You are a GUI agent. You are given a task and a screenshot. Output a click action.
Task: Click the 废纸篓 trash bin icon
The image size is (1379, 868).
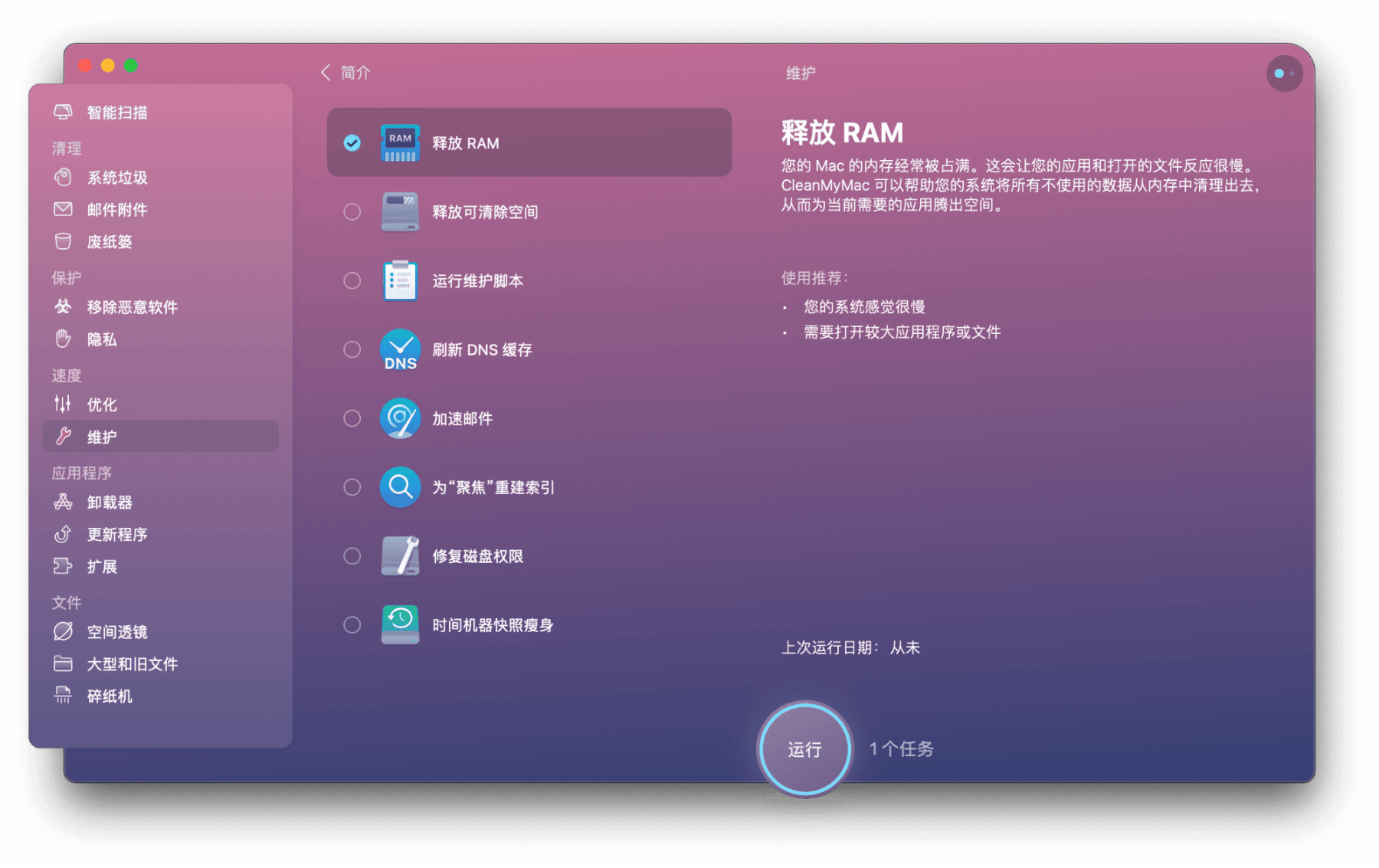click(64, 241)
